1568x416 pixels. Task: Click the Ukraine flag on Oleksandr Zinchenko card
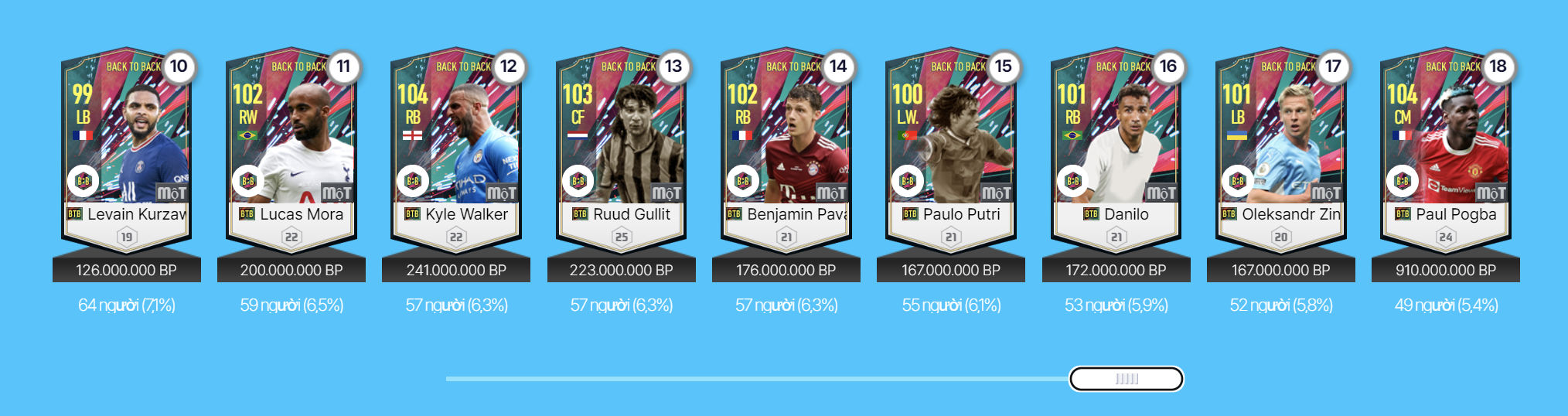1237,135
